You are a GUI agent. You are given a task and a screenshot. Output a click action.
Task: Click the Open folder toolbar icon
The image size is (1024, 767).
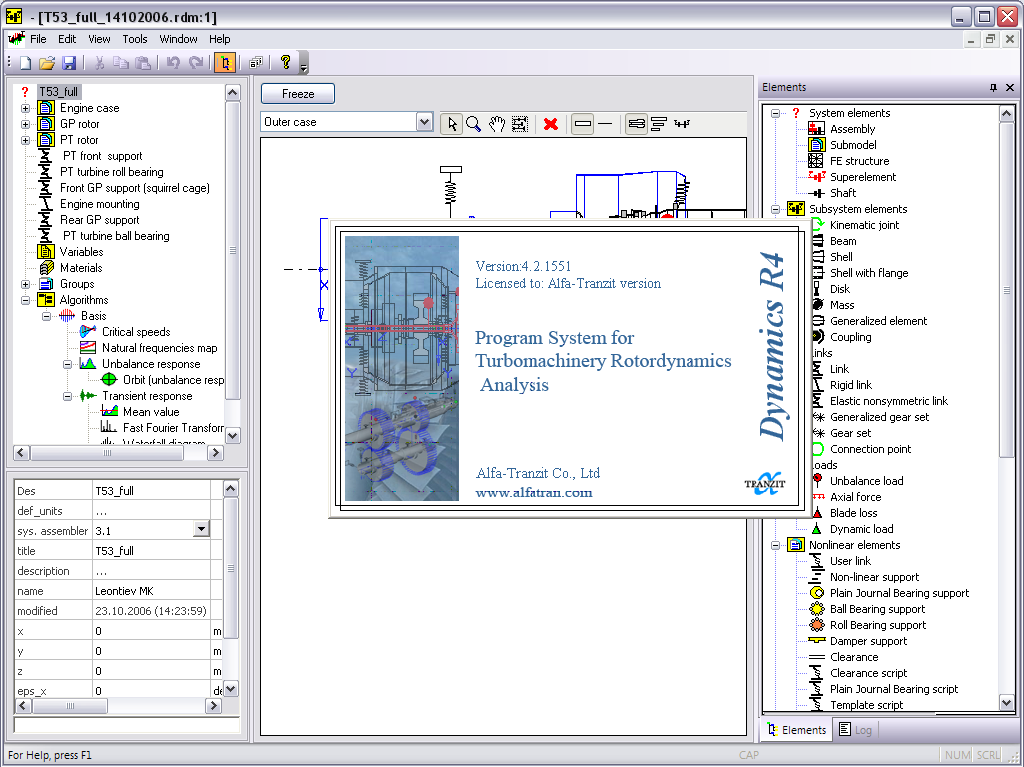[x=47, y=63]
